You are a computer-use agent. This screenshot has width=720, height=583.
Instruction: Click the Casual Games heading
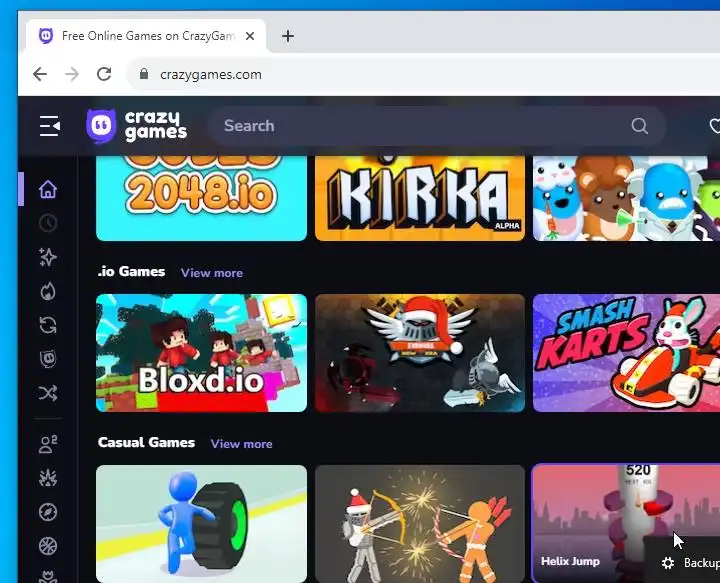[146, 443]
